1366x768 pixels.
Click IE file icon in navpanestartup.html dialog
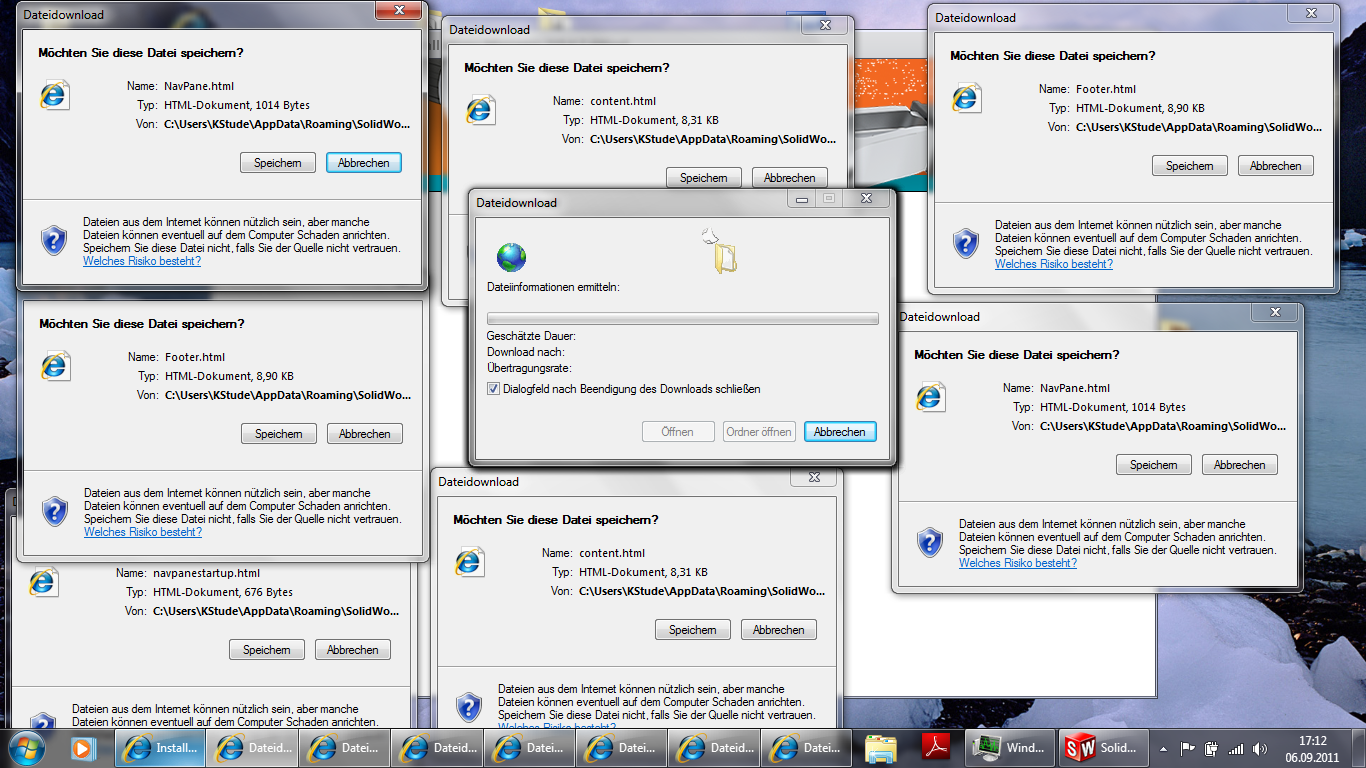coord(43,582)
